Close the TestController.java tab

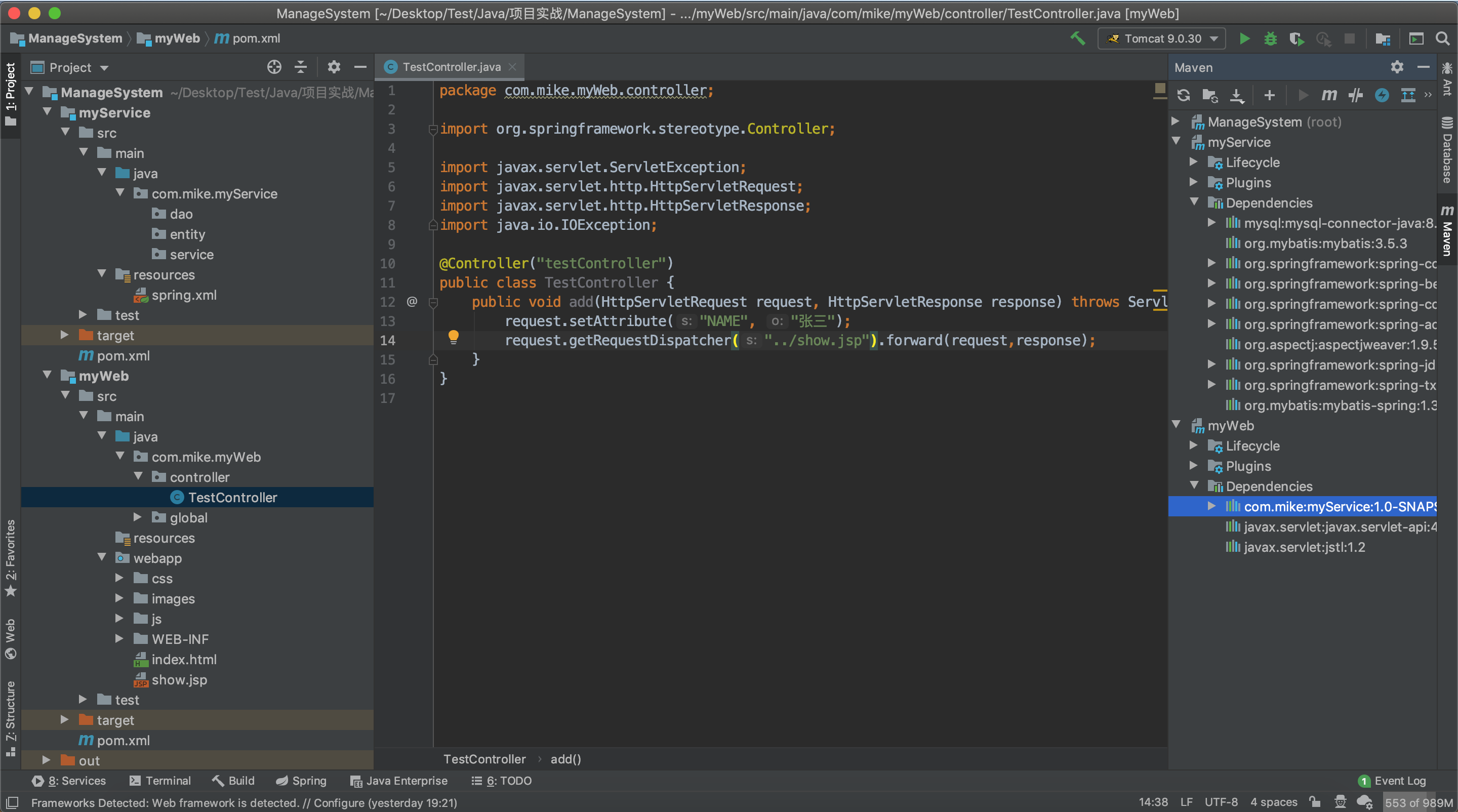[x=512, y=67]
